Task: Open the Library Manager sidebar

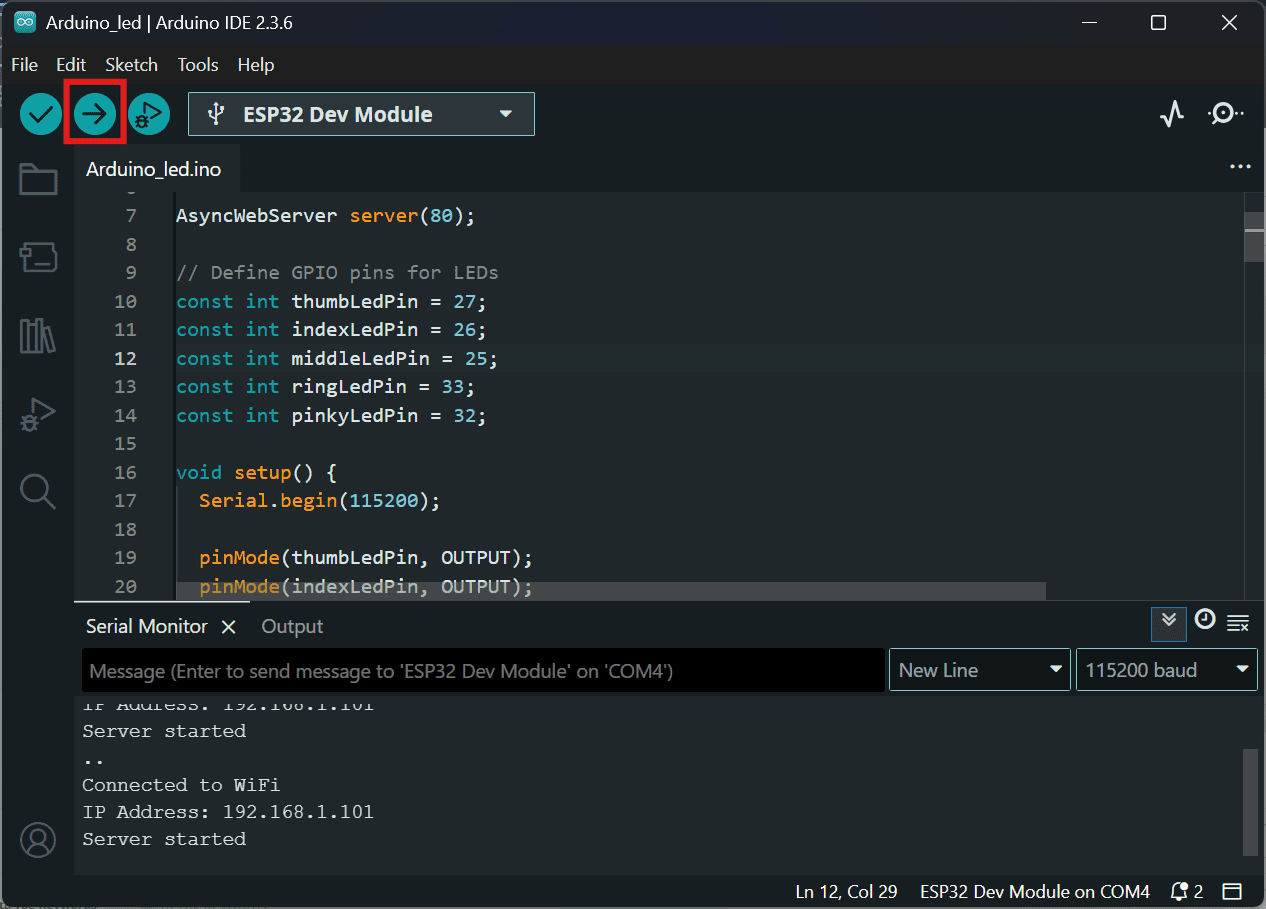Action: tap(38, 336)
